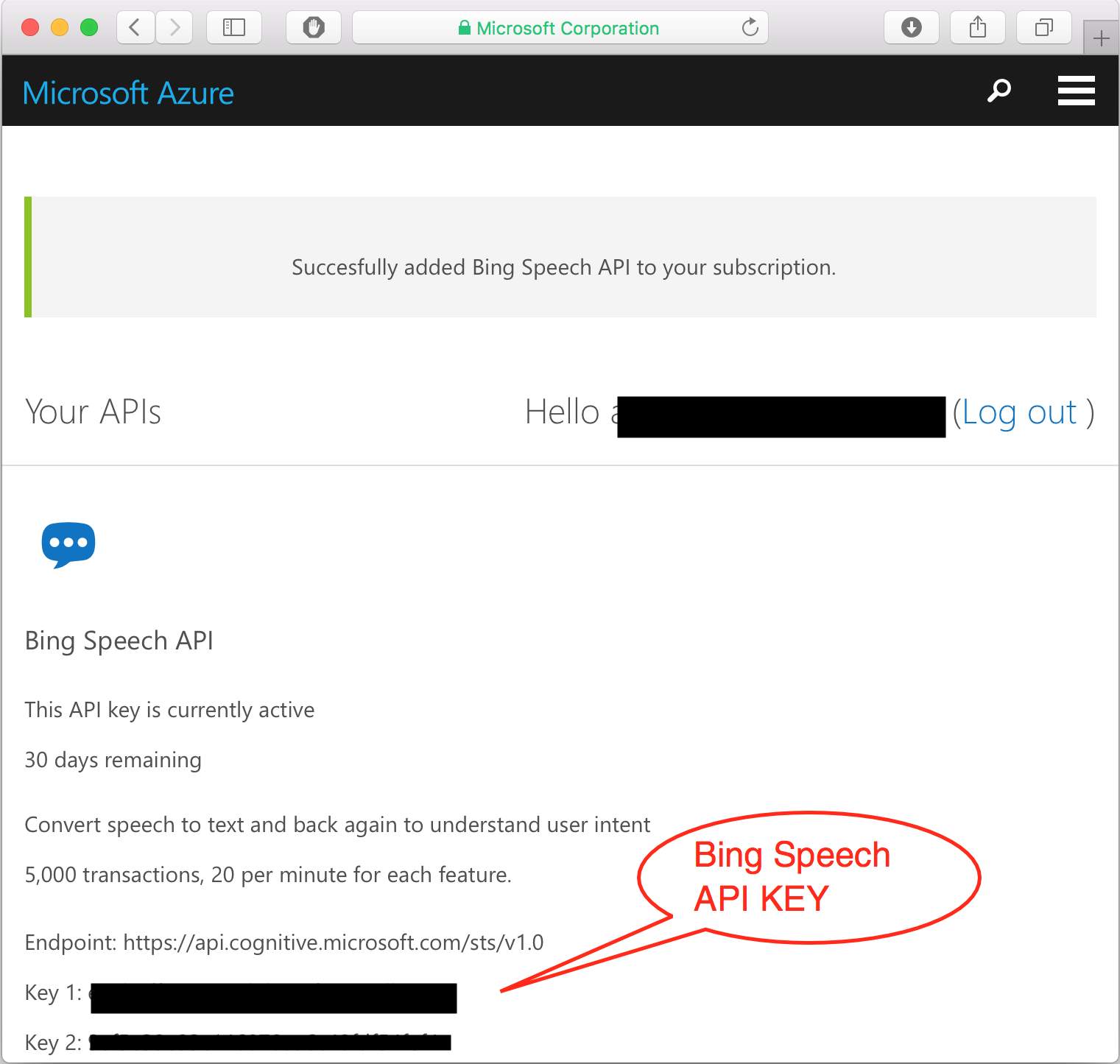The width and height of the screenshot is (1120, 1064).
Task: Open the content blocker shield icon
Action: 314,28
